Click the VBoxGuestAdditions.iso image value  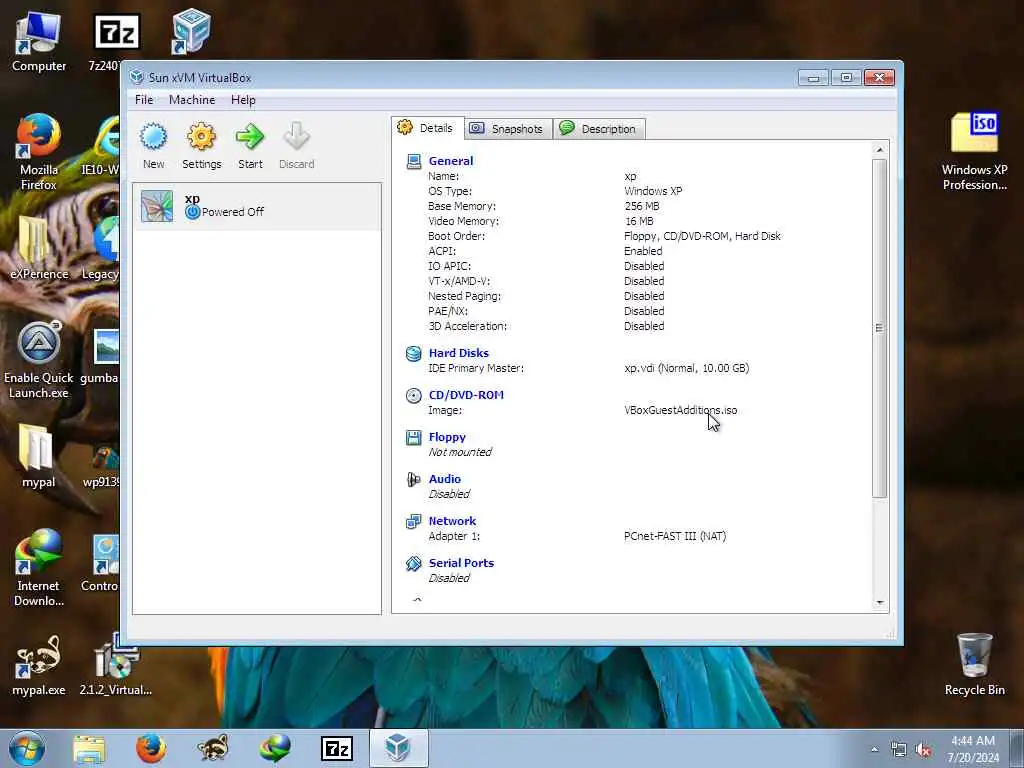point(680,410)
